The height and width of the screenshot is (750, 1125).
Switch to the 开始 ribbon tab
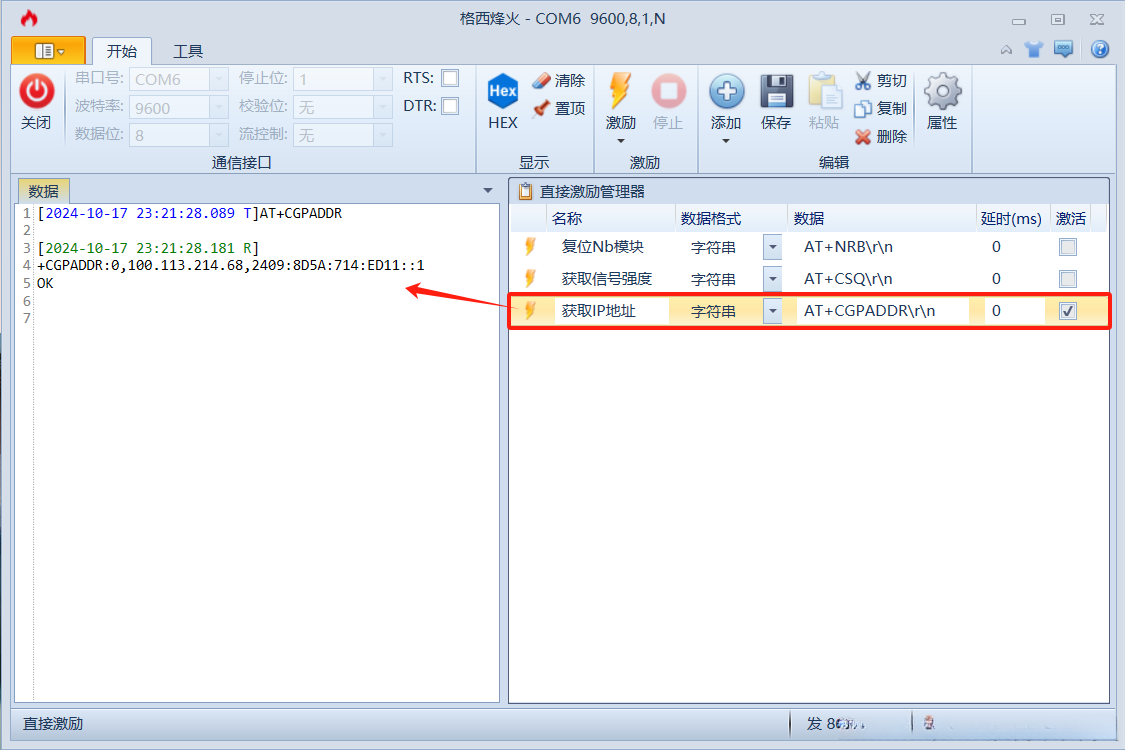click(x=121, y=51)
